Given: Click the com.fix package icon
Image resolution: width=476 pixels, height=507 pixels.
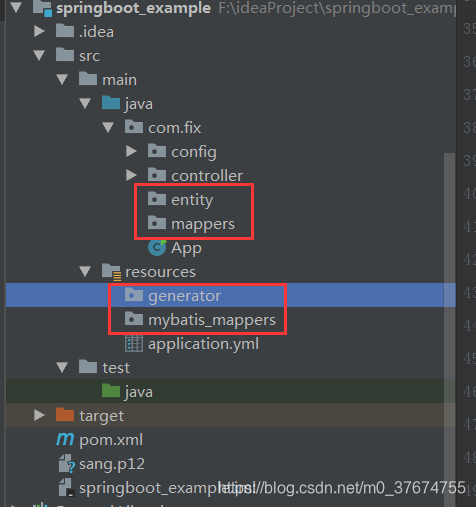Looking at the screenshot, I should (134, 127).
